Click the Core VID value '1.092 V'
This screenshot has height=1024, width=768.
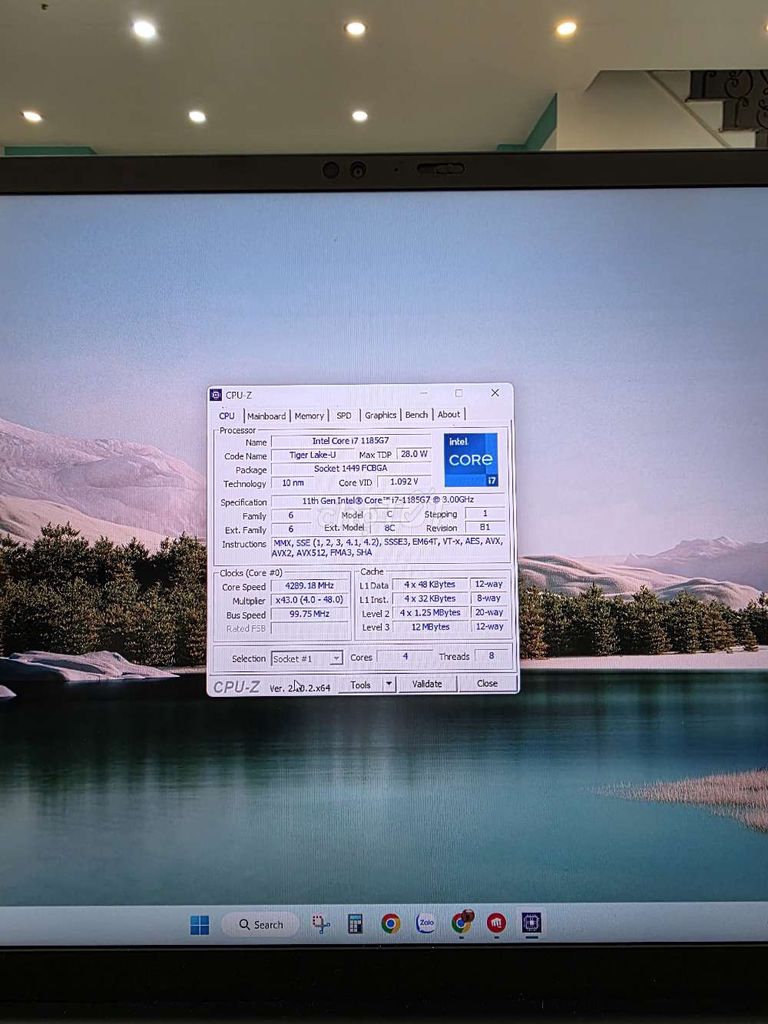click(x=404, y=481)
